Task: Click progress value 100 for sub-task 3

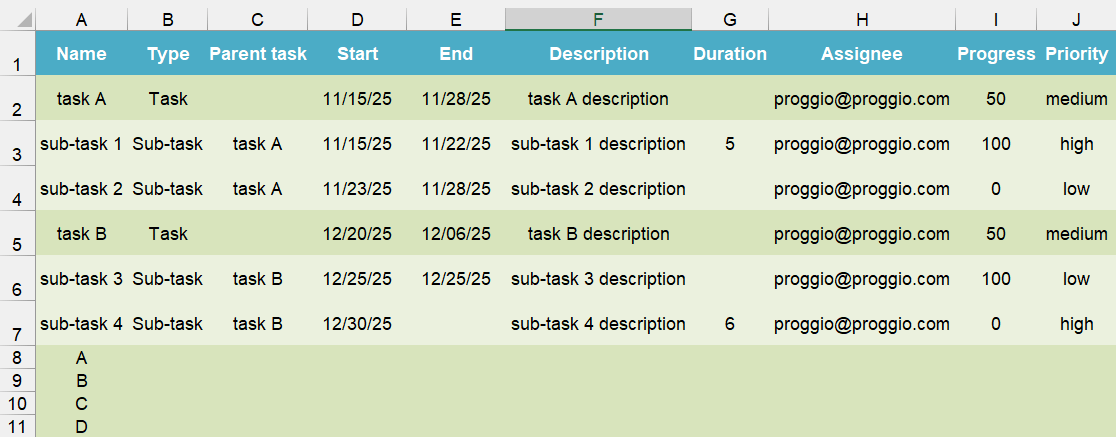Action: (995, 278)
